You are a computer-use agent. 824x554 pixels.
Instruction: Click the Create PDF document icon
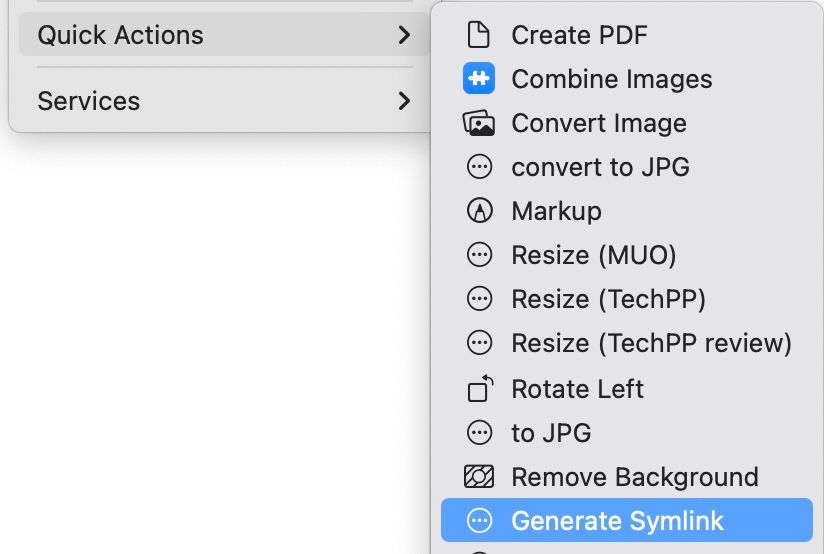[480, 35]
